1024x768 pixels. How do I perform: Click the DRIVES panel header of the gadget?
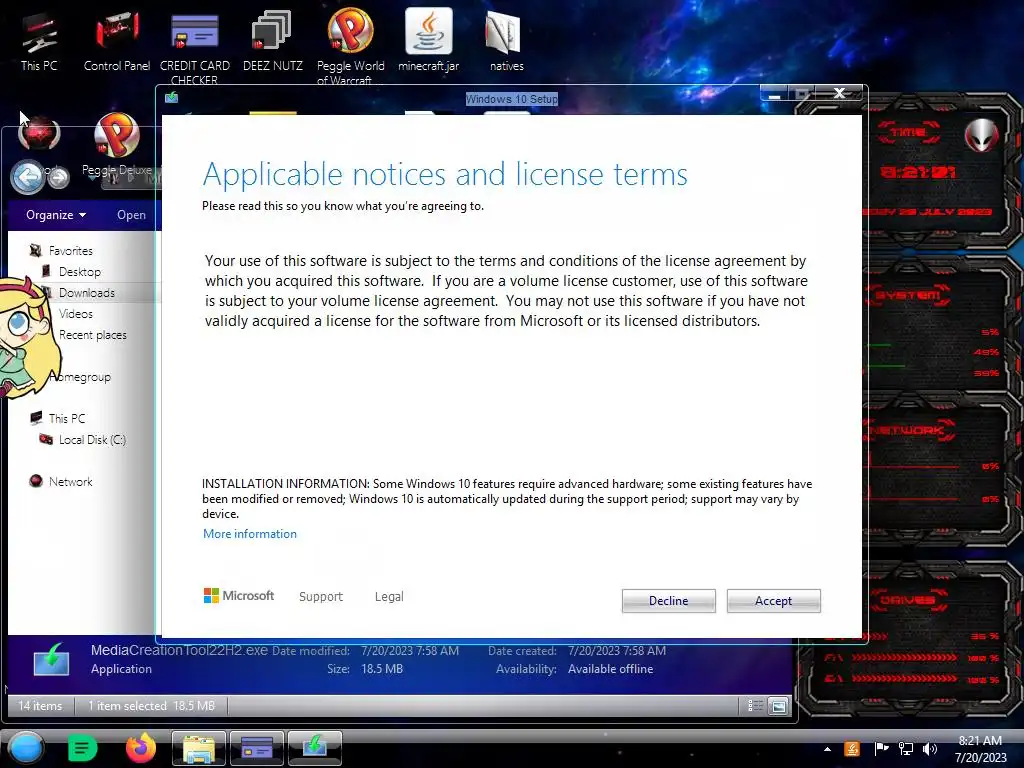pos(910,600)
